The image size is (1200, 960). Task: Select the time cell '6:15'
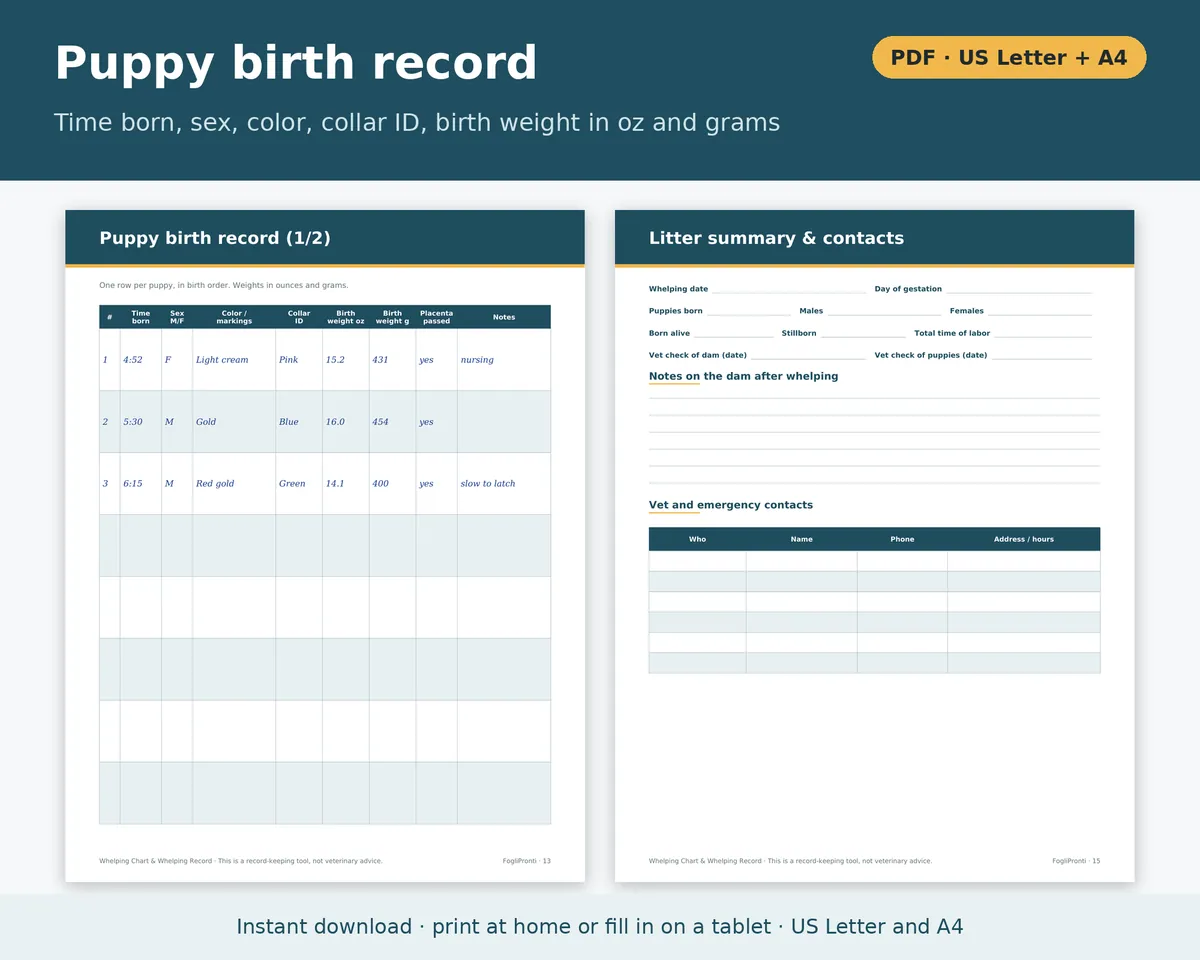tap(141, 484)
